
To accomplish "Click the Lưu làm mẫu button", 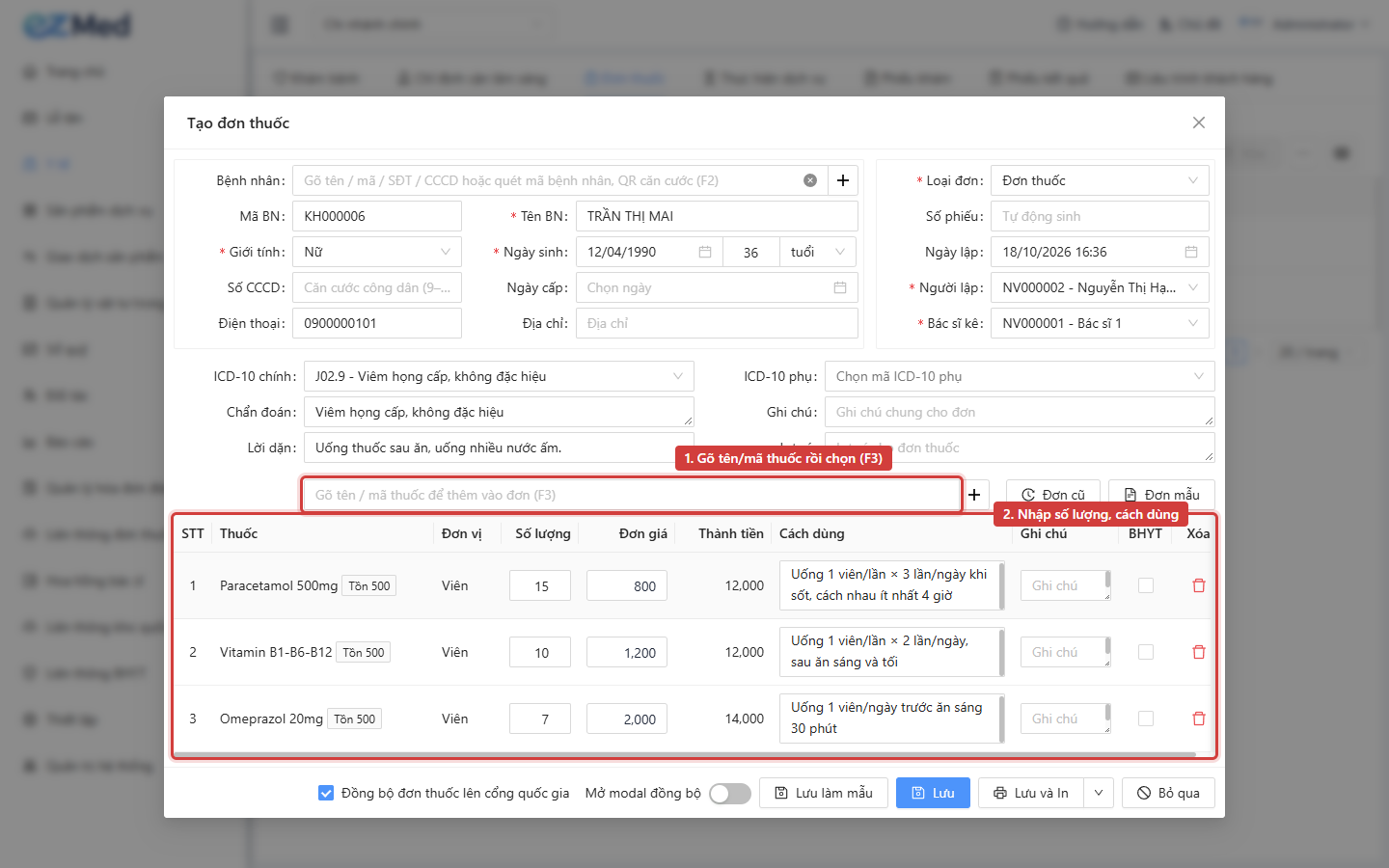I will pyautogui.click(x=824, y=793).
